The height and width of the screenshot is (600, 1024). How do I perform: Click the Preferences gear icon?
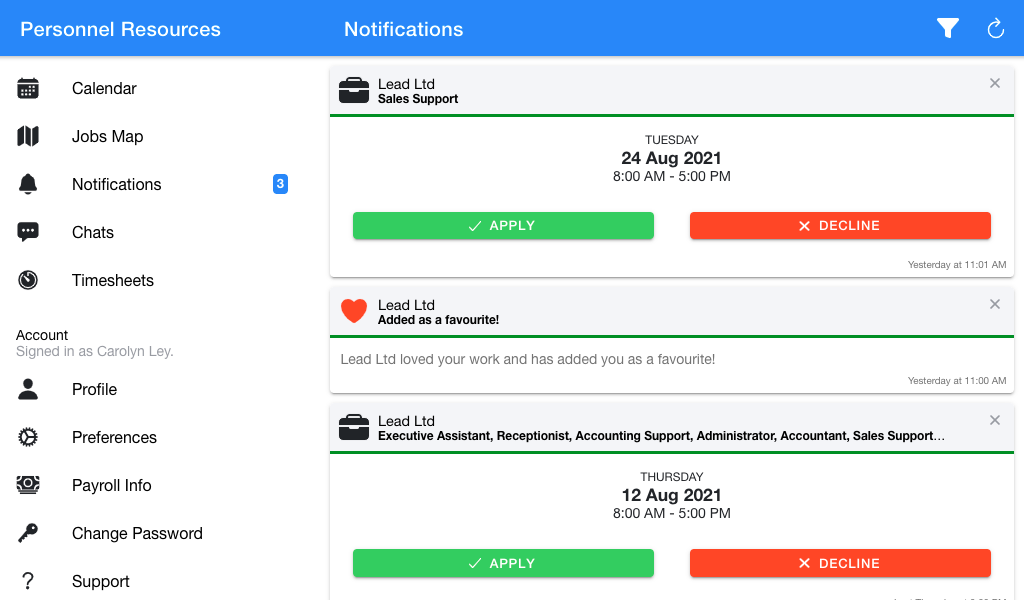(28, 437)
